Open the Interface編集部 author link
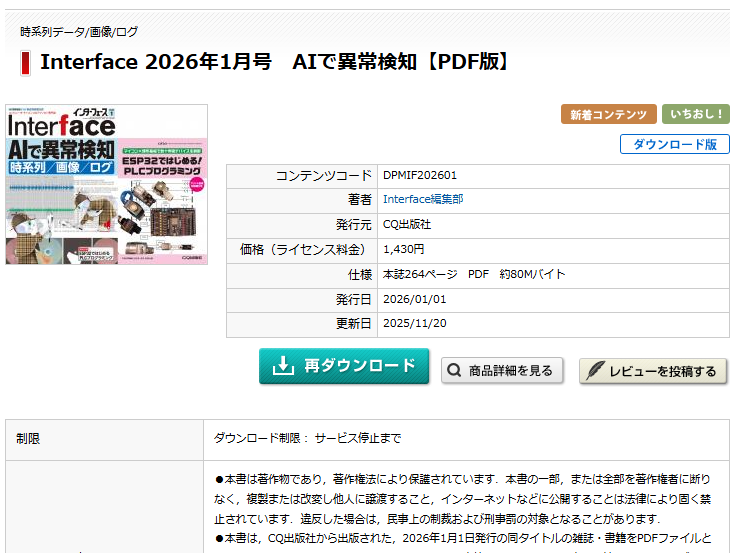735x553 pixels. pos(423,200)
